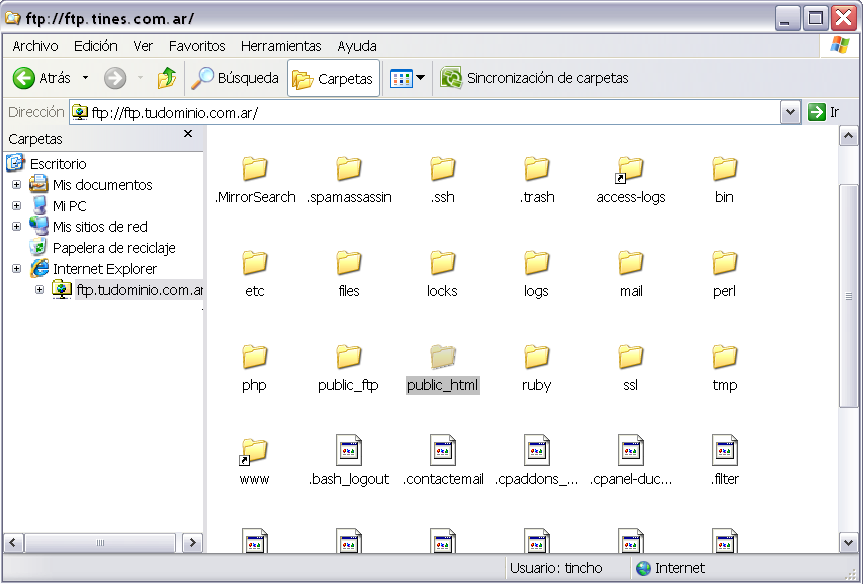The image size is (863, 584).
Task: Select the etc folder
Action: pos(255,274)
